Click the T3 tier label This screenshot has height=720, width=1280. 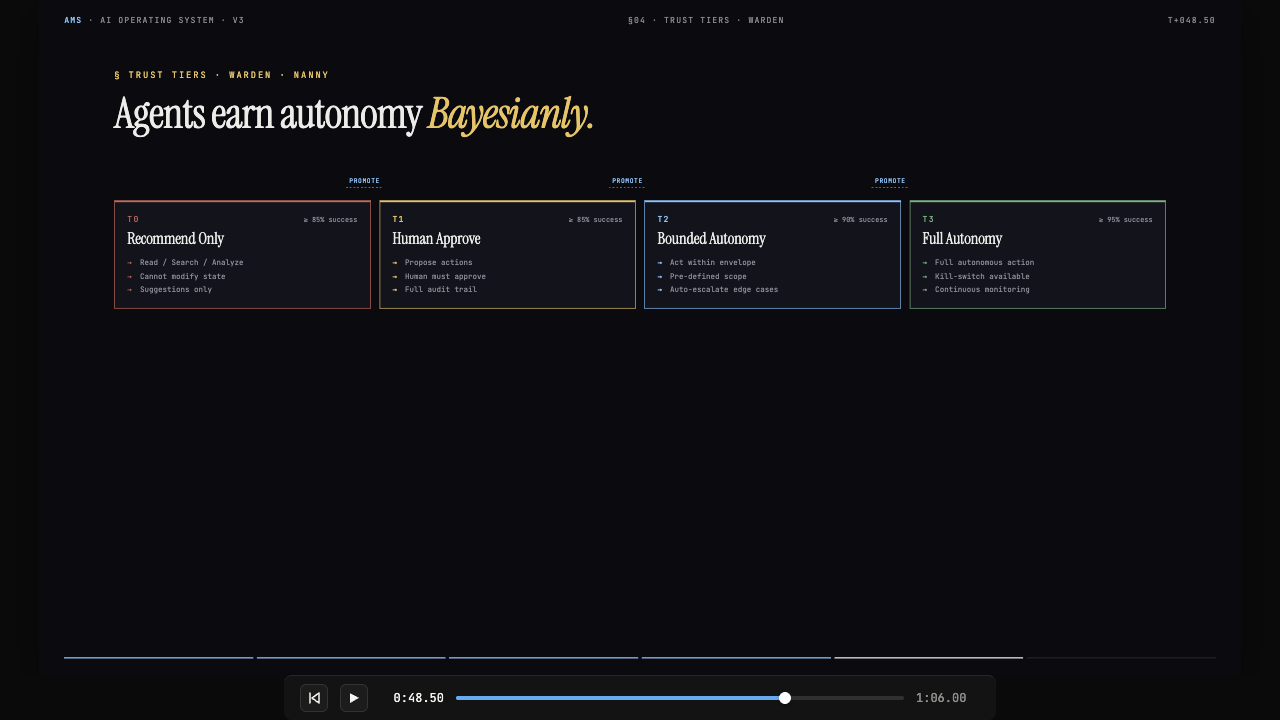(928, 219)
